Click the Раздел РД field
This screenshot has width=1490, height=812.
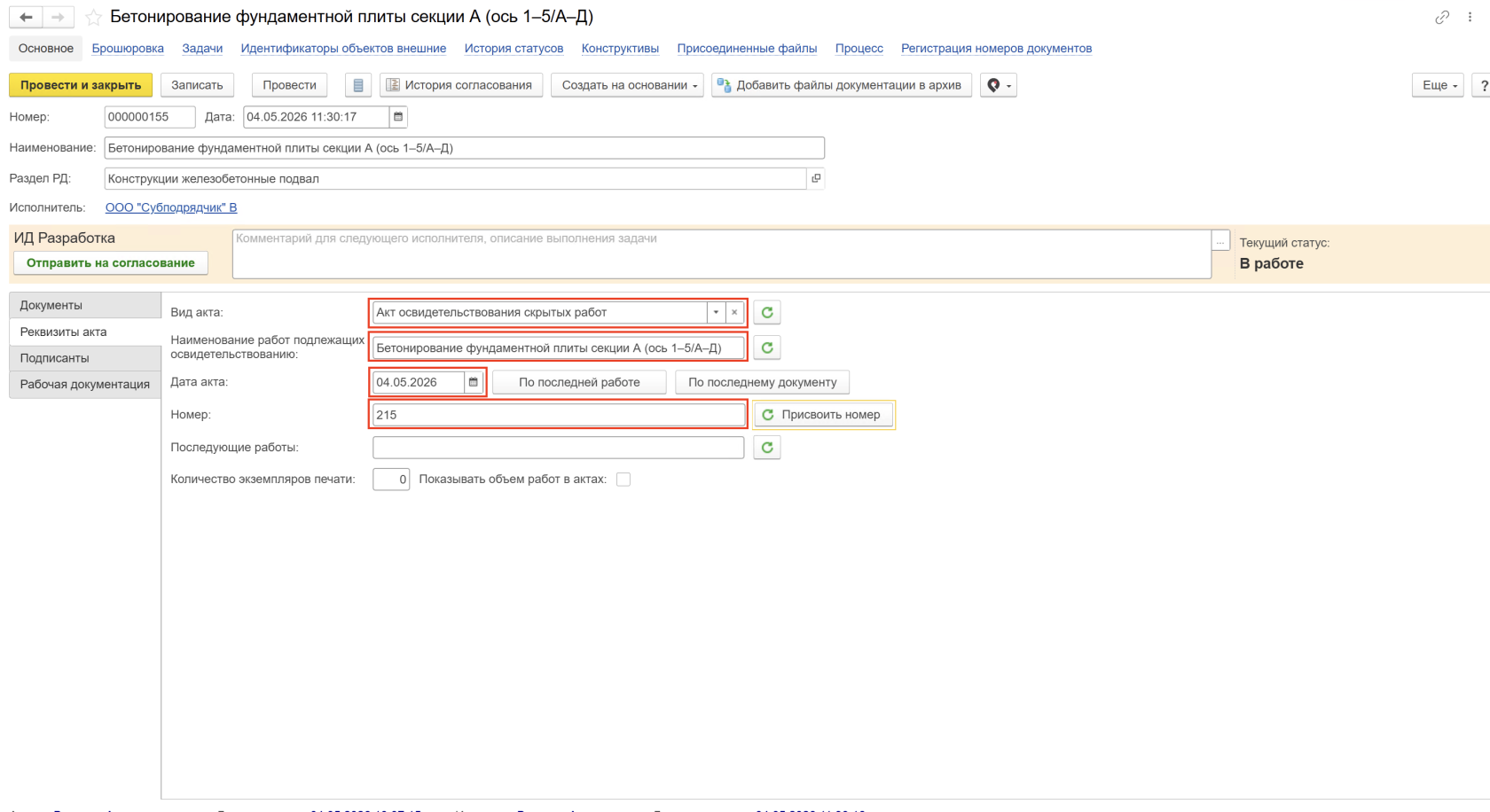click(456, 178)
